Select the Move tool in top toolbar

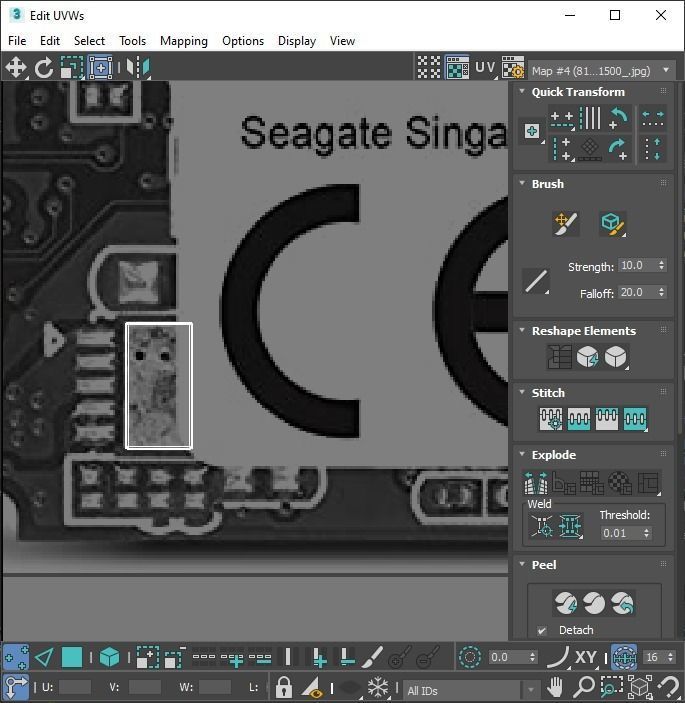[16, 68]
